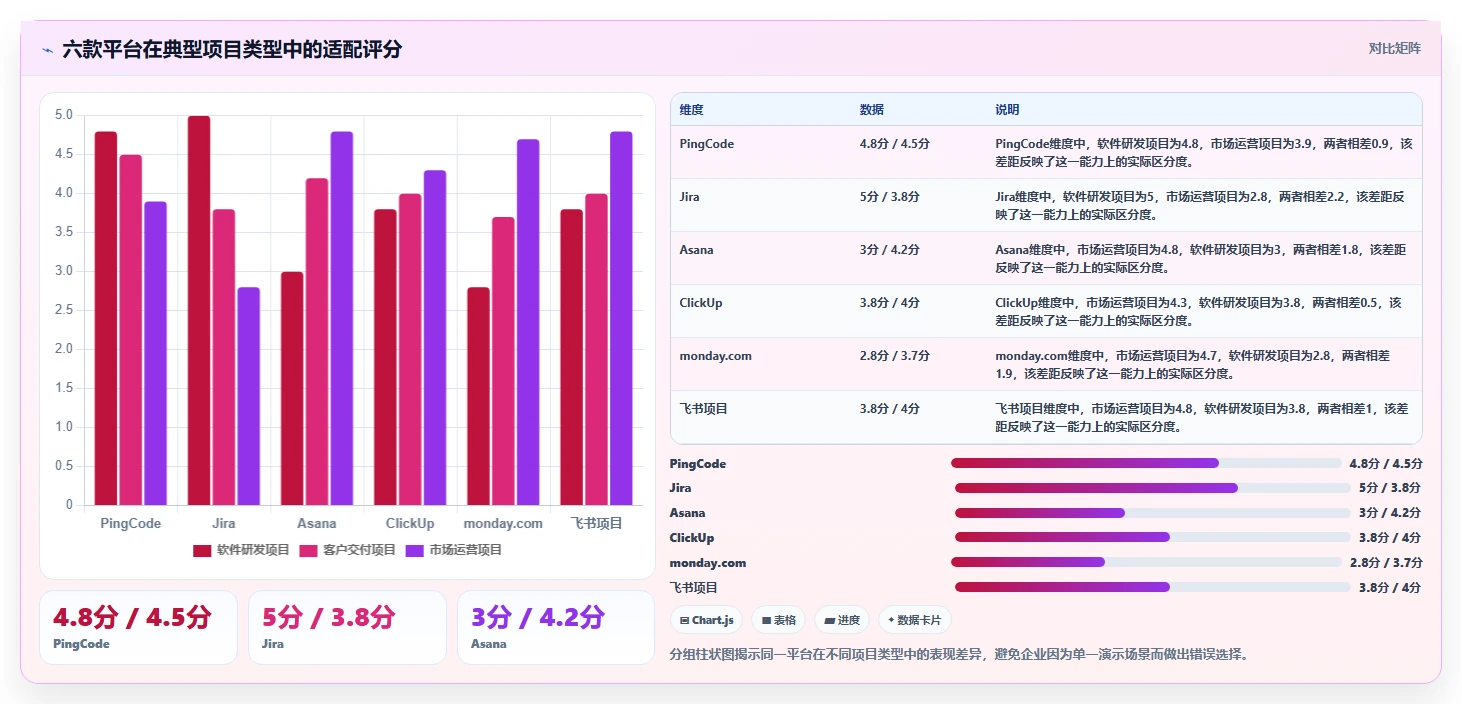Click the 数据卡片 chip
The image size is (1462, 704).
coord(915,620)
